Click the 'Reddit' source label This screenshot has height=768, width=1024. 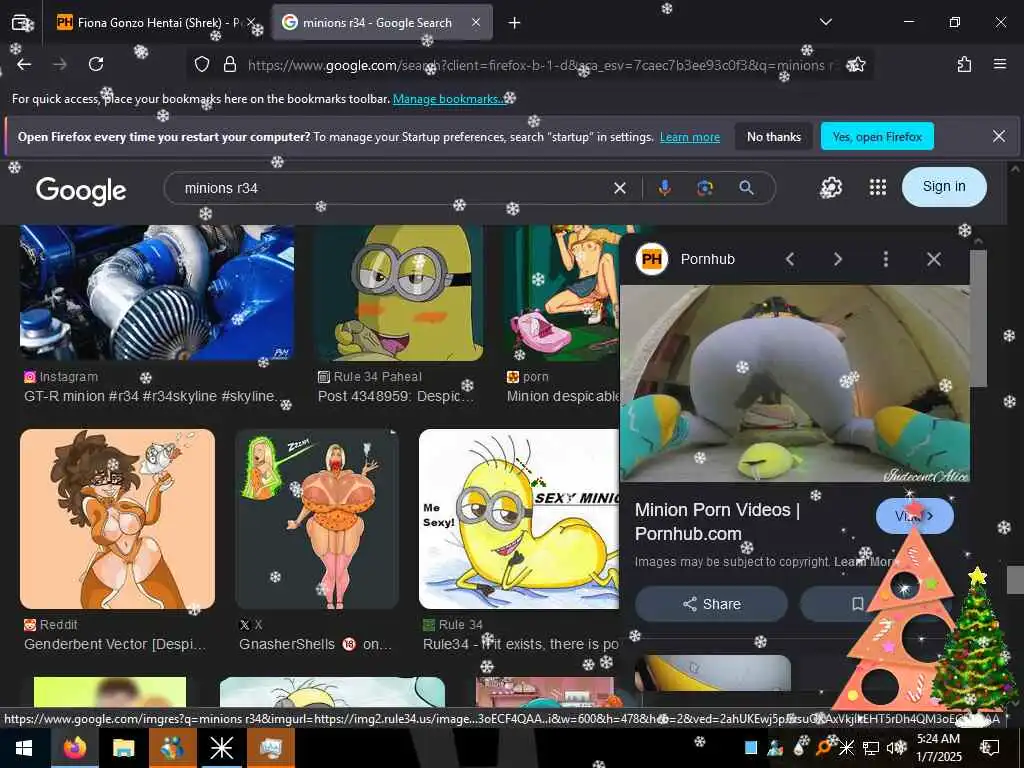59,625
